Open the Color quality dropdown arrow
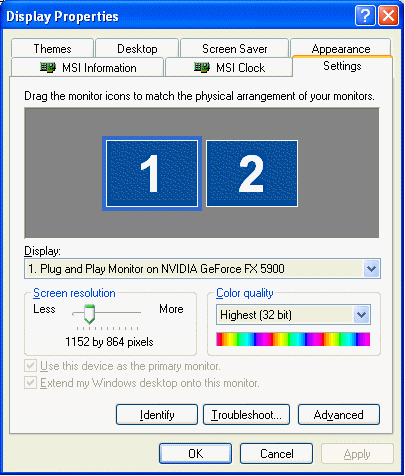This screenshot has height=476, width=405. (x=361, y=315)
